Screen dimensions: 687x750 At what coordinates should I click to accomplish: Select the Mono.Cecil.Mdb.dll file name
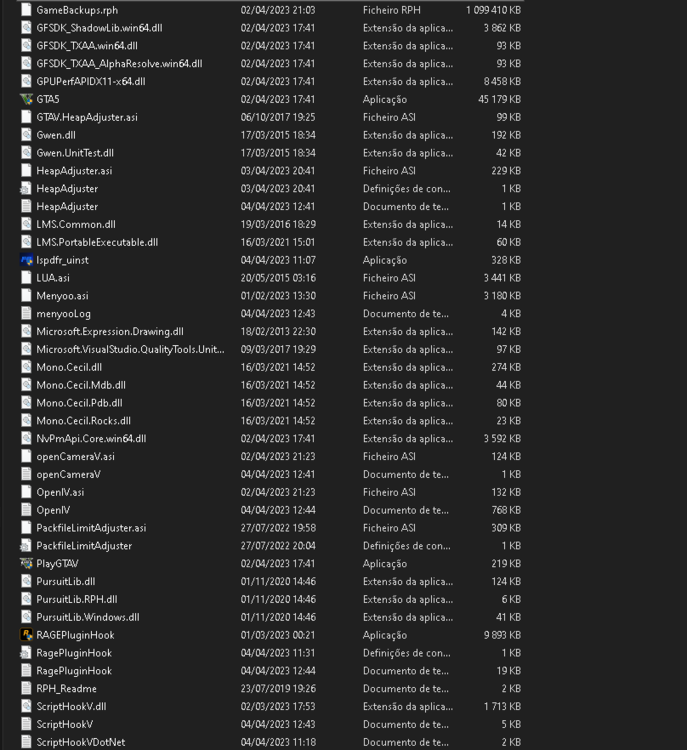[x=81, y=385]
